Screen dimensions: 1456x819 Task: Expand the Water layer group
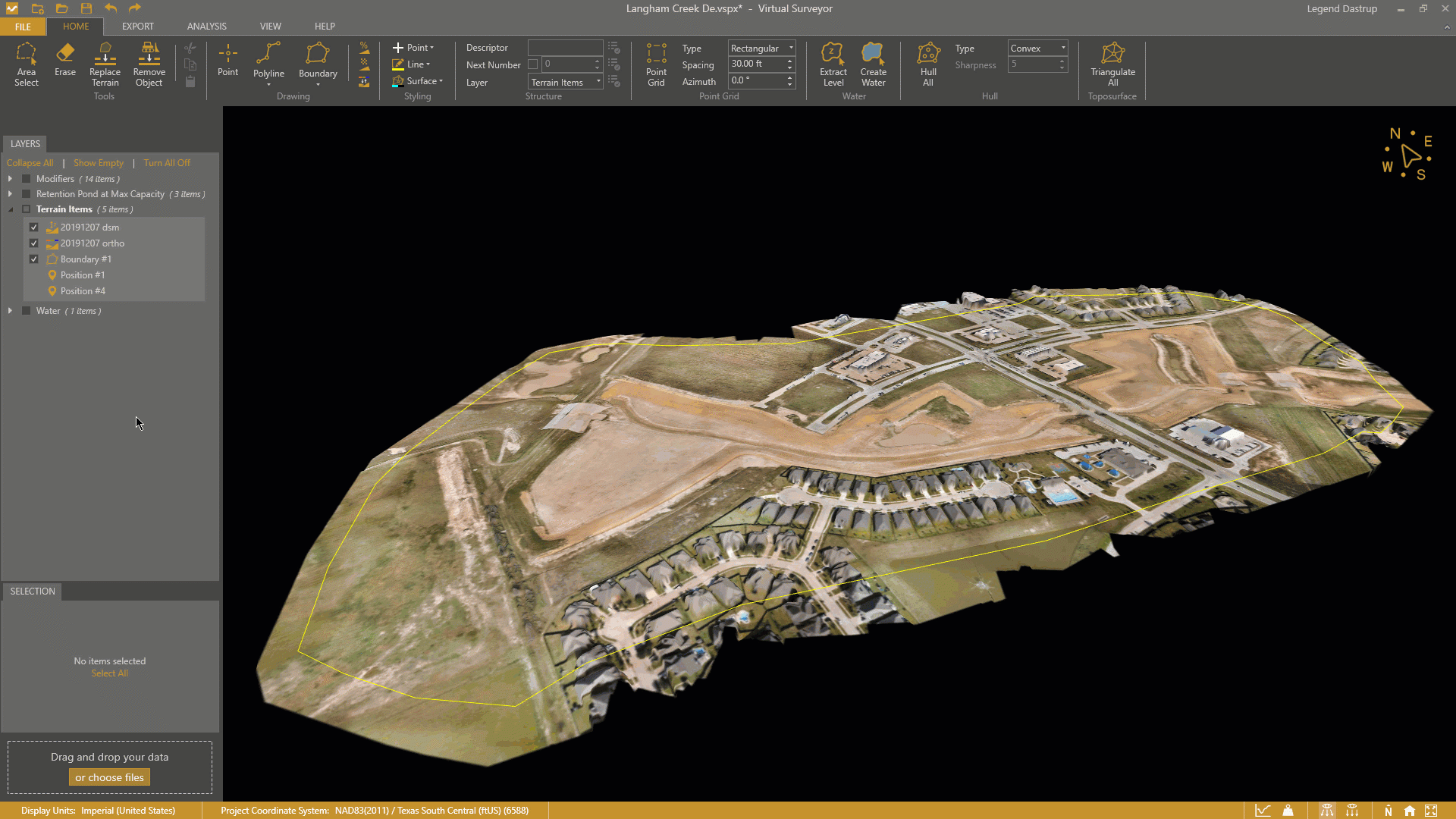coord(11,311)
